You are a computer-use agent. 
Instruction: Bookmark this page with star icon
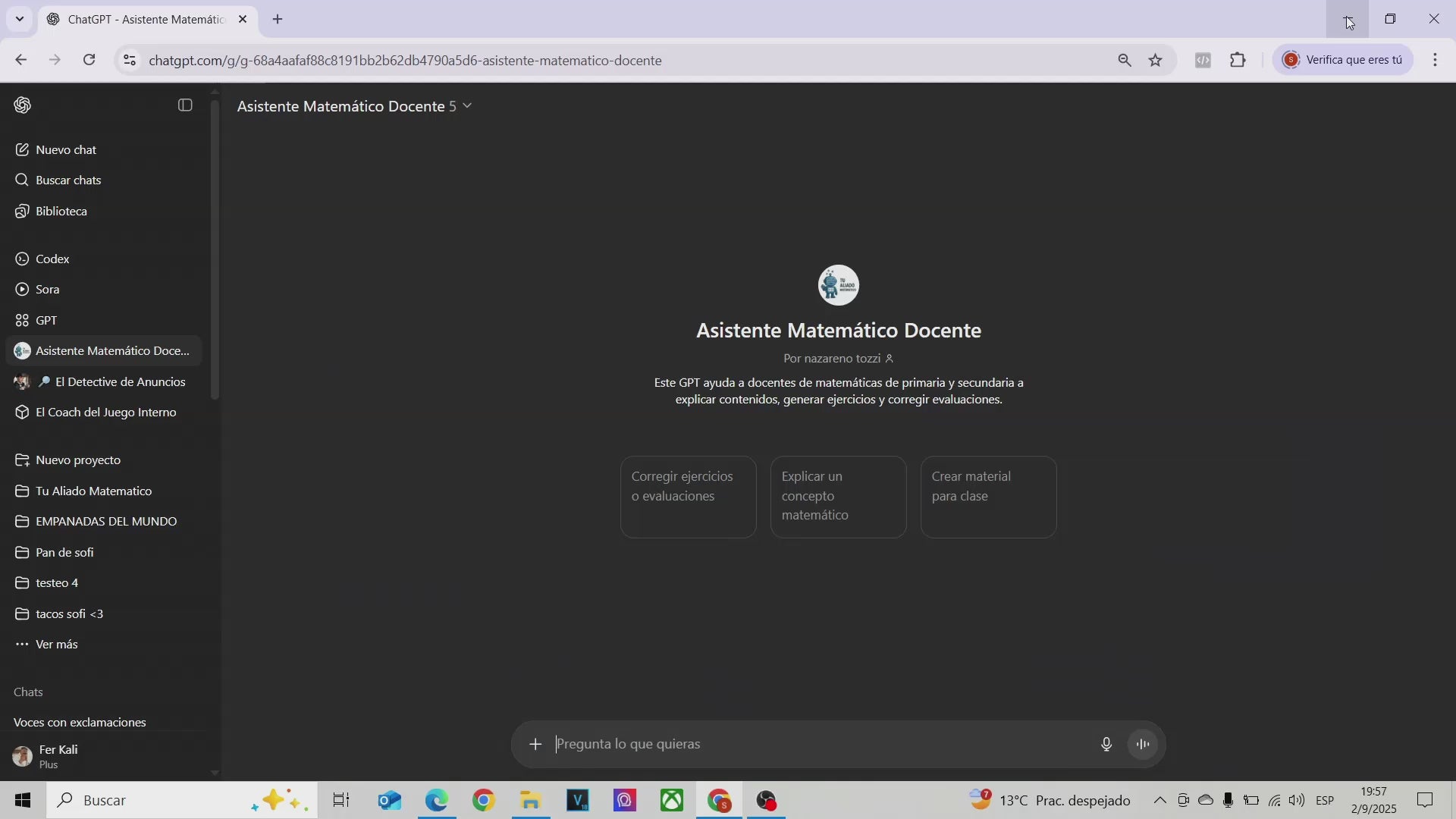1156,60
